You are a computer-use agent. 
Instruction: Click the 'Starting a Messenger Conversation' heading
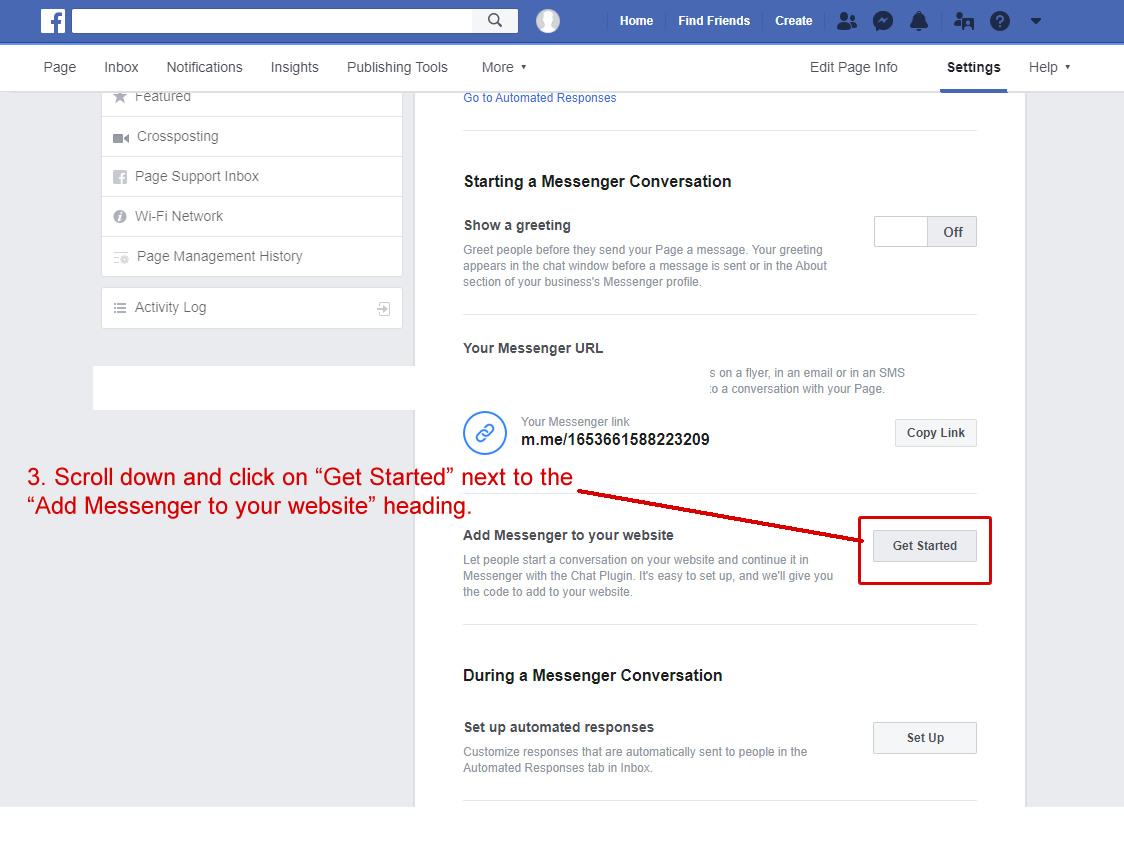[597, 181]
